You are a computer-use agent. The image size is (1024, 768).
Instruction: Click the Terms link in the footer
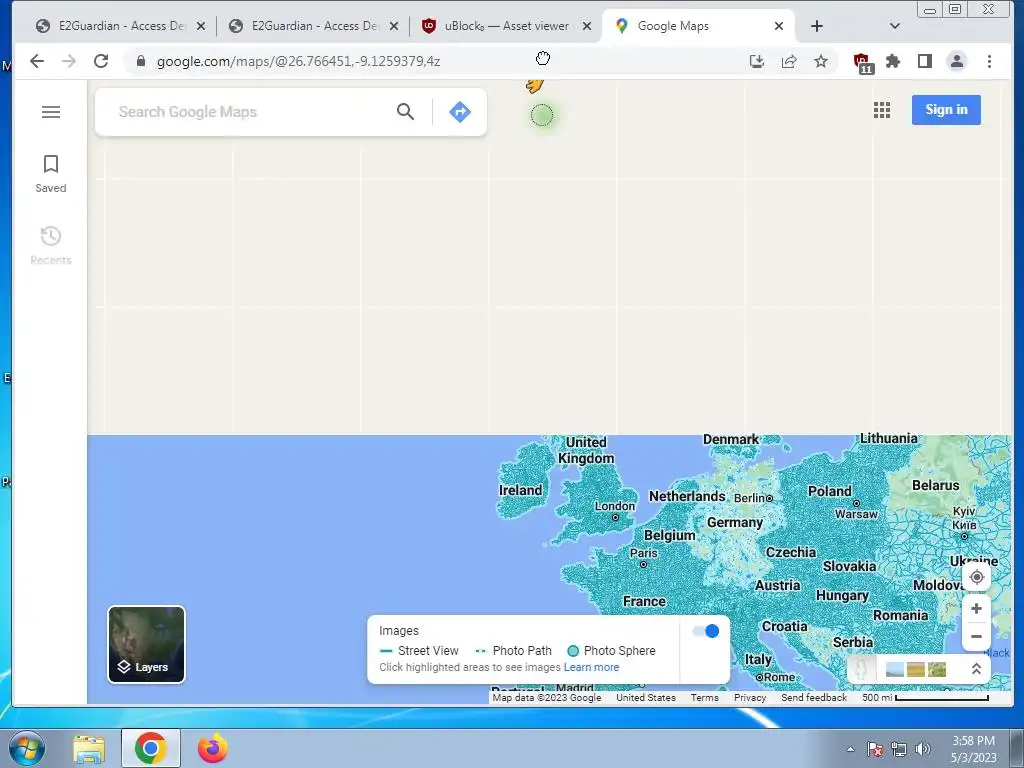pyautogui.click(x=705, y=697)
